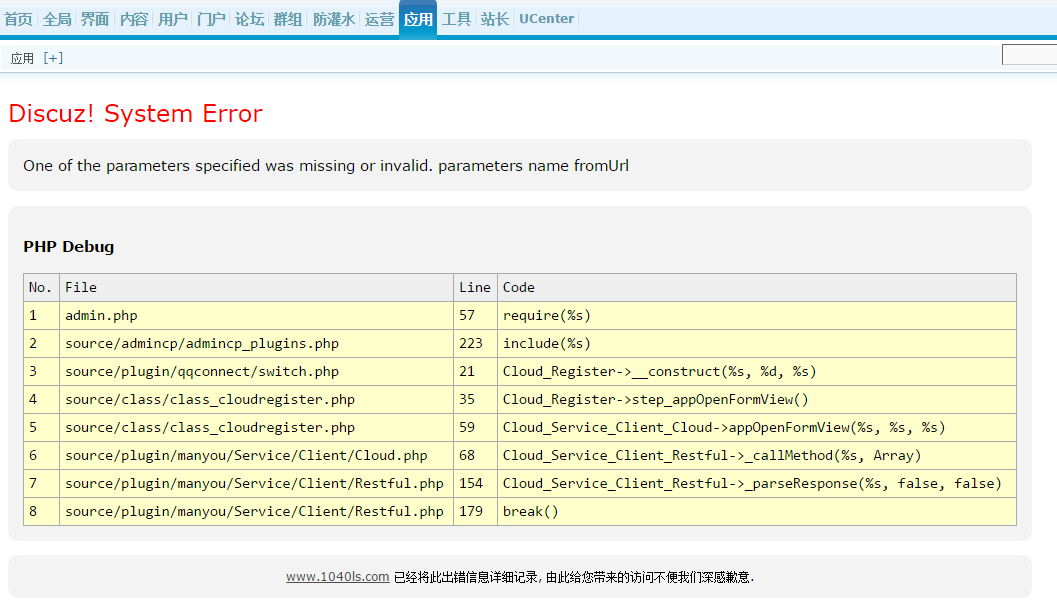Click the _callMethod(%s, Array) code cell
The width and height of the screenshot is (1057, 606).
pos(757,456)
